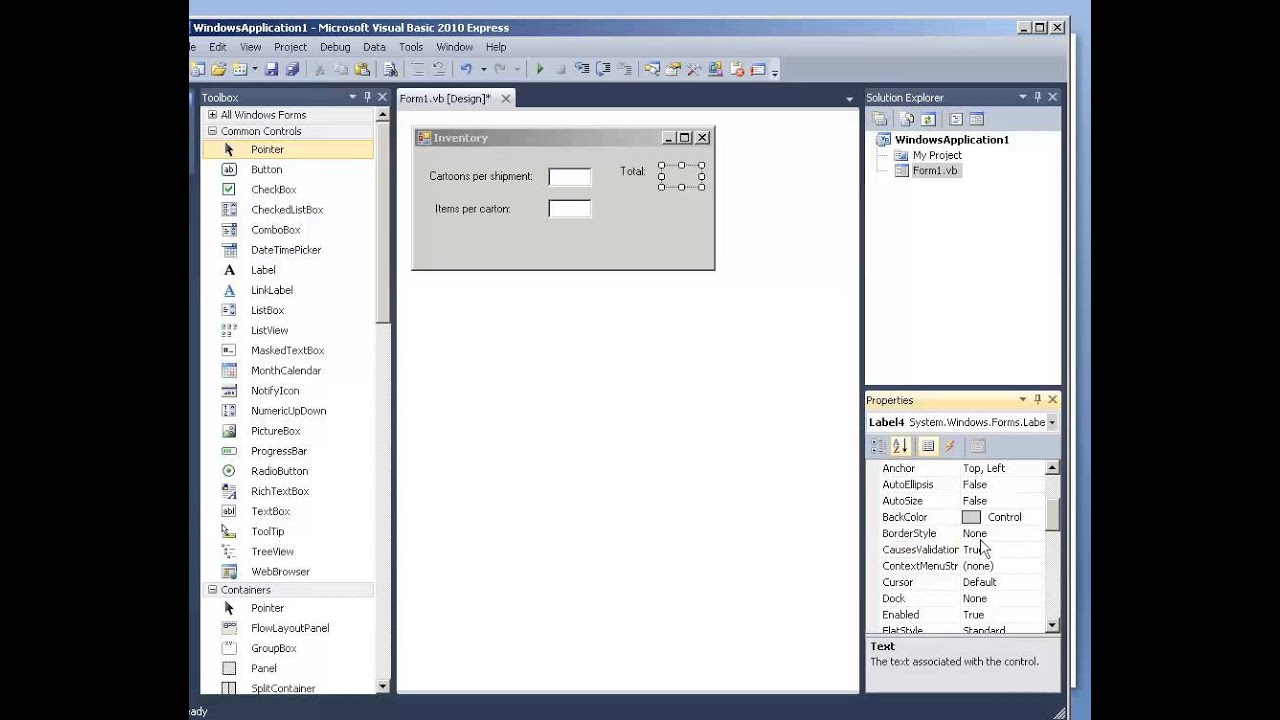Click the Toolbox scrollbar down arrow
Viewport: 1280px width, 720px height.
point(383,686)
